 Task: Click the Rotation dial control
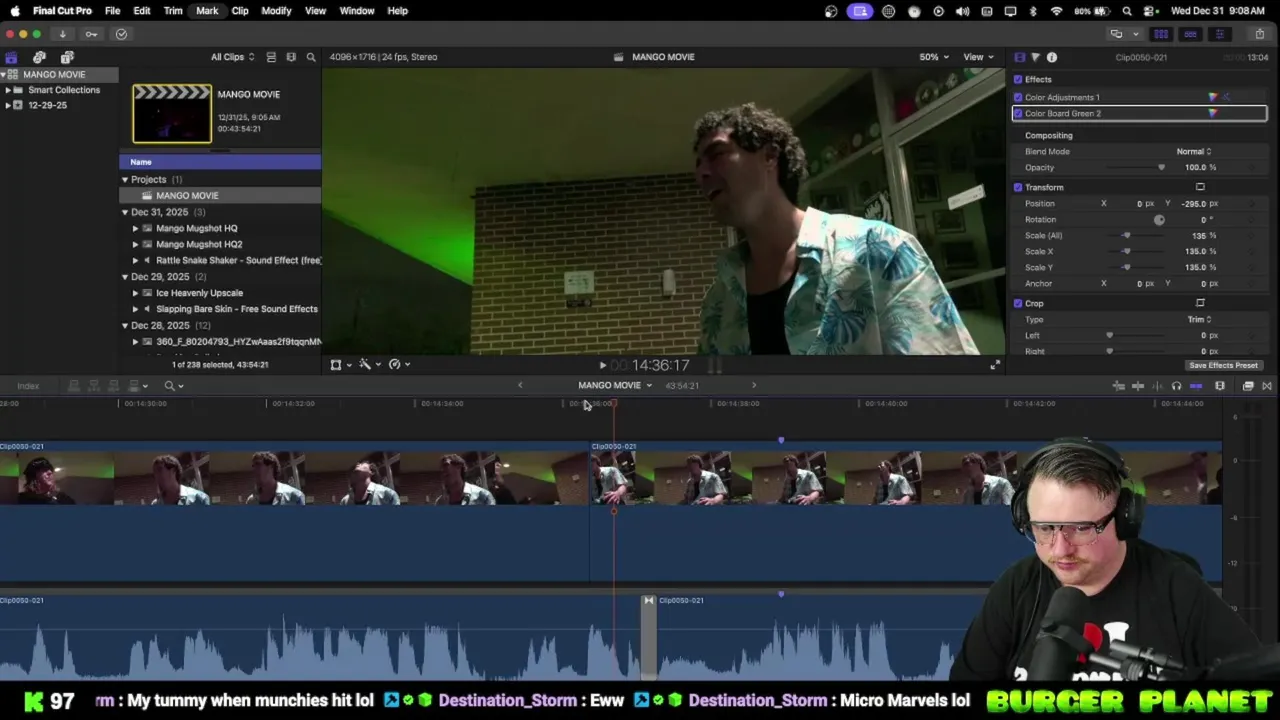coord(1159,219)
